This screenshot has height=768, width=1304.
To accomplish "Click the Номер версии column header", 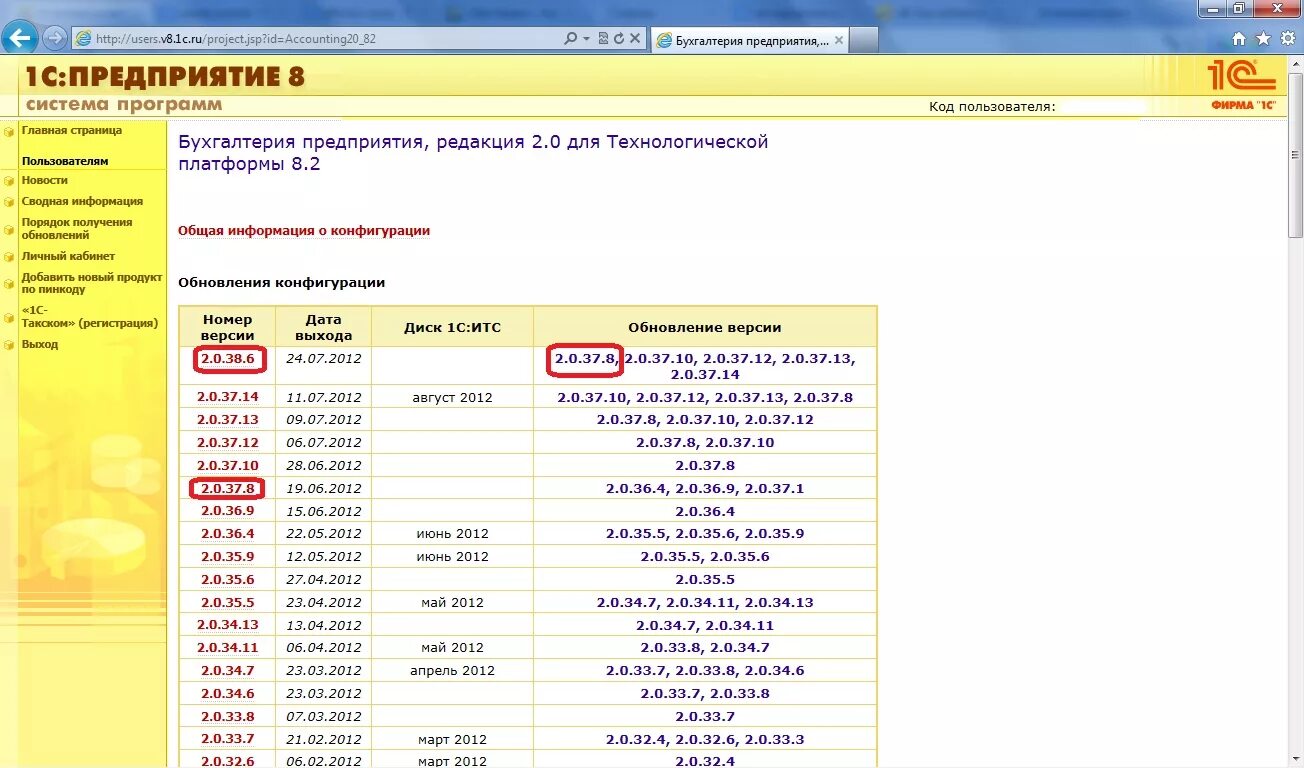I will [228, 327].
